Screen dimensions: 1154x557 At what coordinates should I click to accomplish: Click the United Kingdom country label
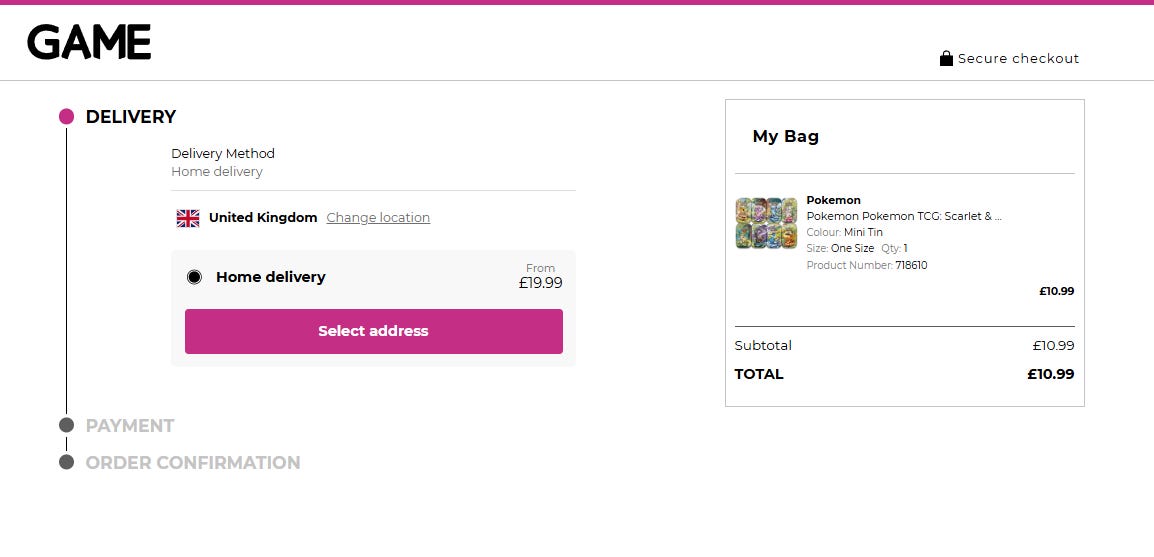263,218
